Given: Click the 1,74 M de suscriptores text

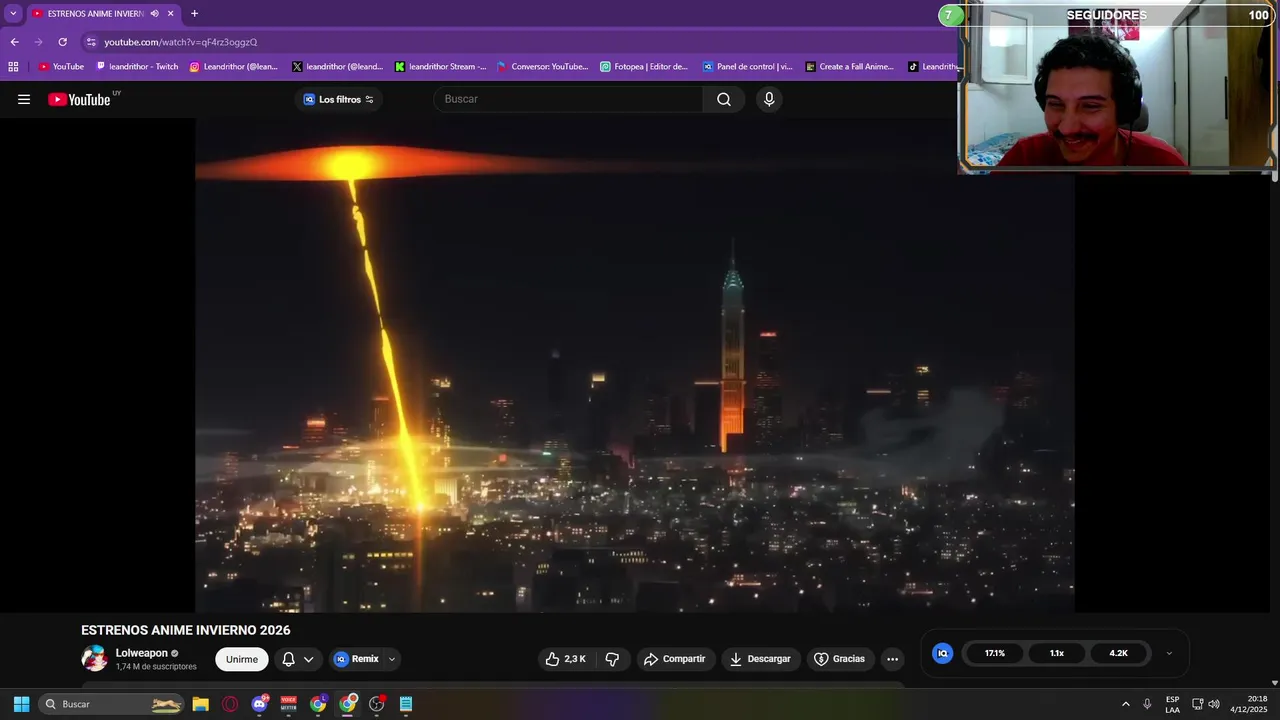Looking at the screenshot, I should [x=156, y=666].
